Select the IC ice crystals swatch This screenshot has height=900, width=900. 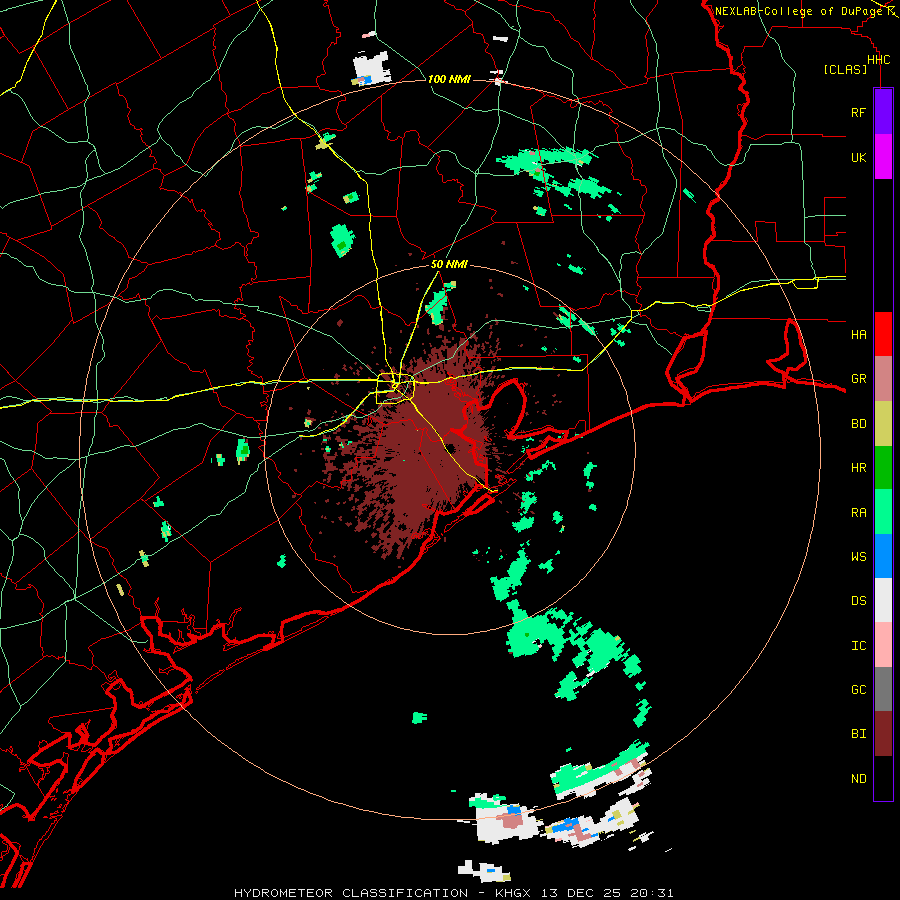point(883,645)
